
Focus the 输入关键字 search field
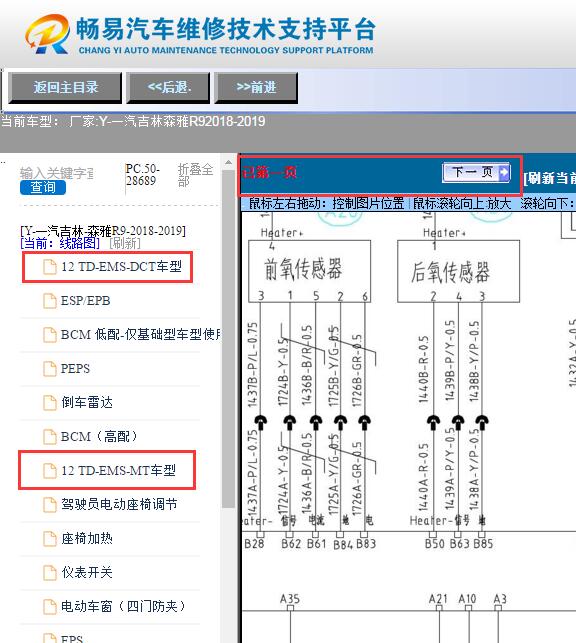click(57, 173)
